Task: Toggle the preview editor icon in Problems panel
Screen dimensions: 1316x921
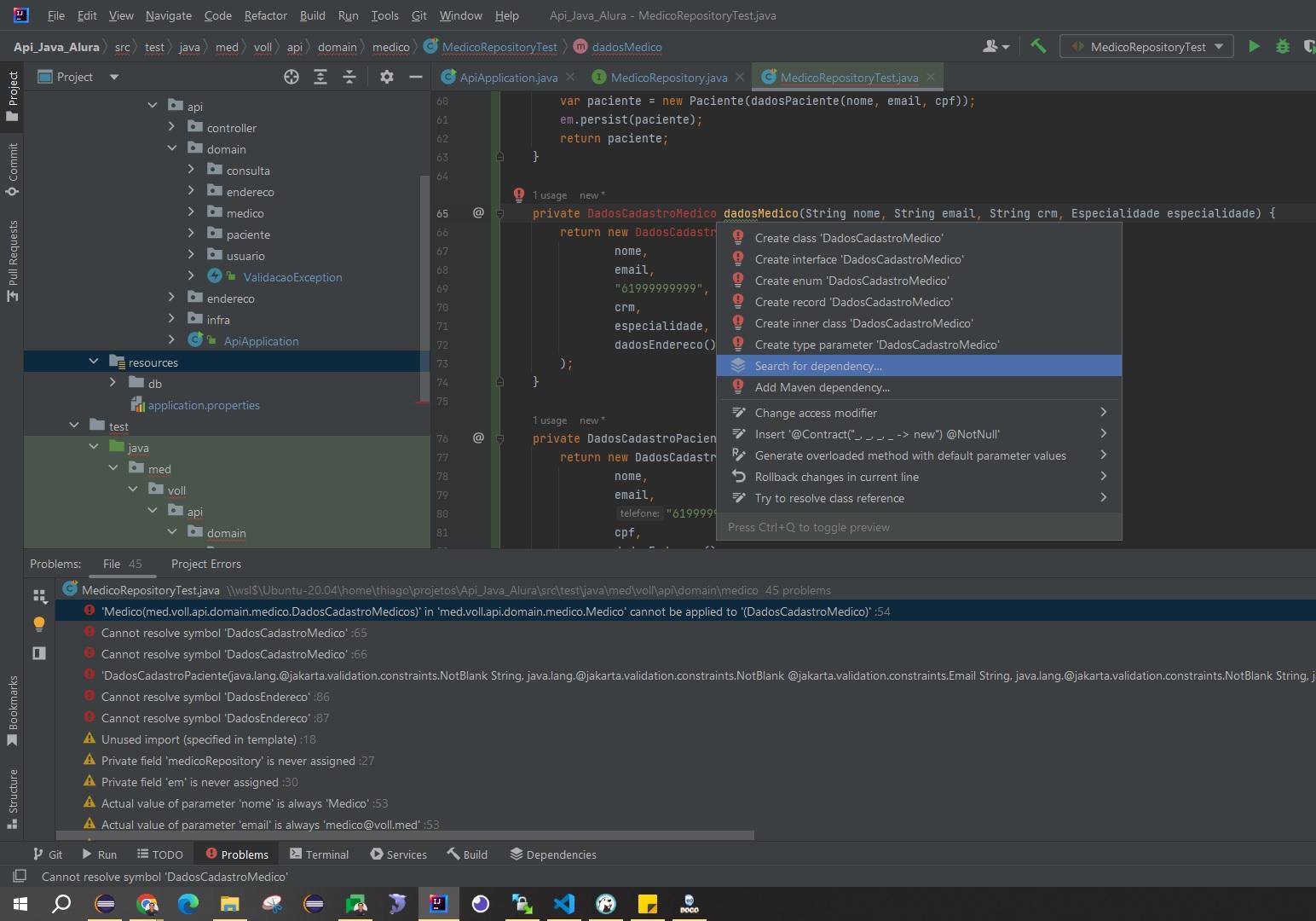Action: tap(39, 653)
